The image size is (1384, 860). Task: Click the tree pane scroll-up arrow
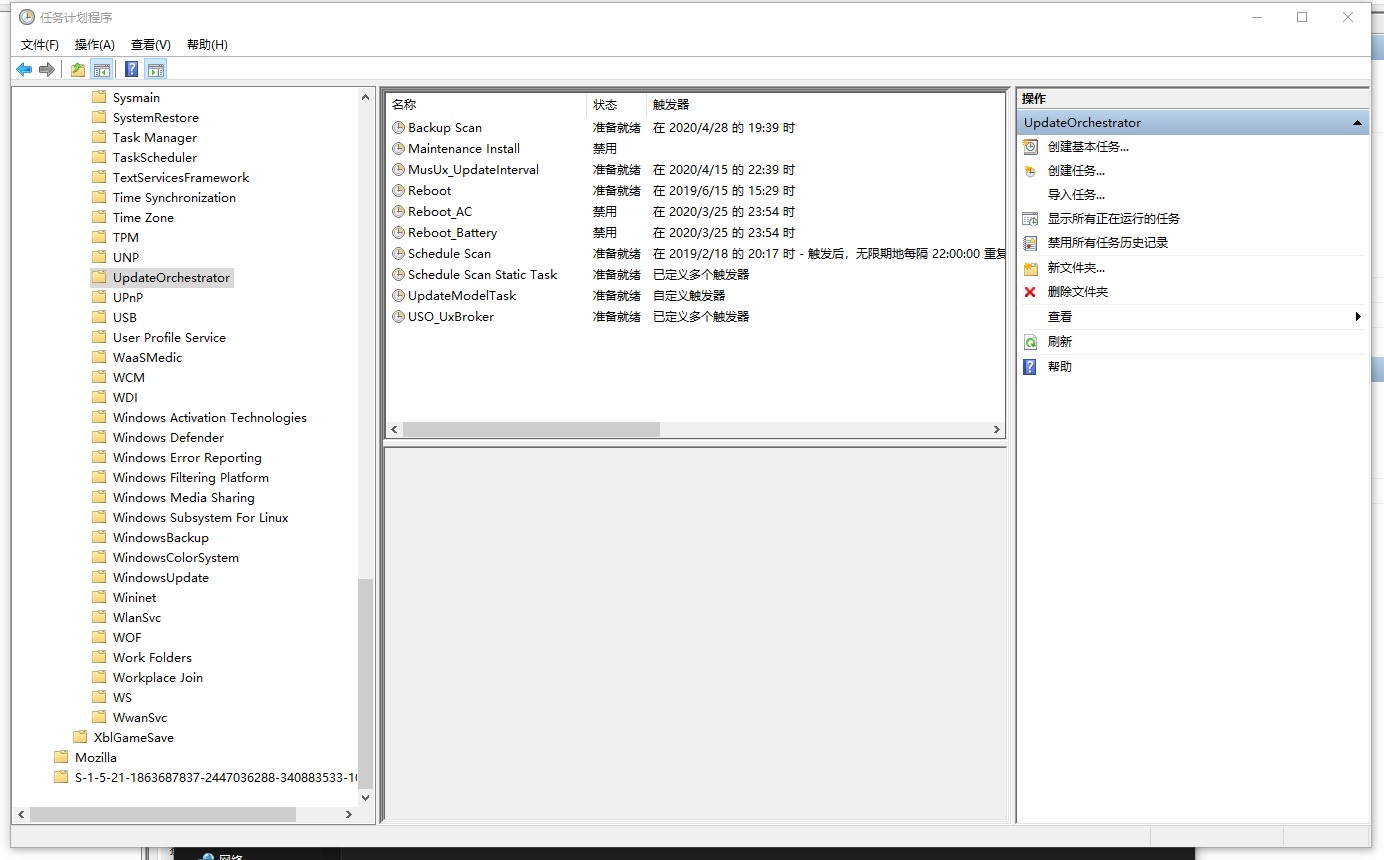pyautogui.click(x=365, y=96)
